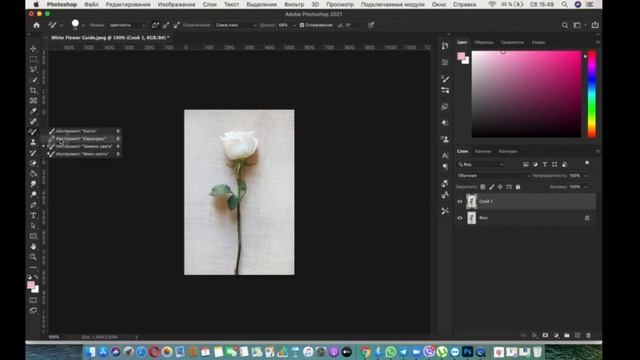640x360 pixels.
Task: Click the document tab 'White Flower Guide.jpeg'
Action: pyautogui.click(x=110, y=38)
